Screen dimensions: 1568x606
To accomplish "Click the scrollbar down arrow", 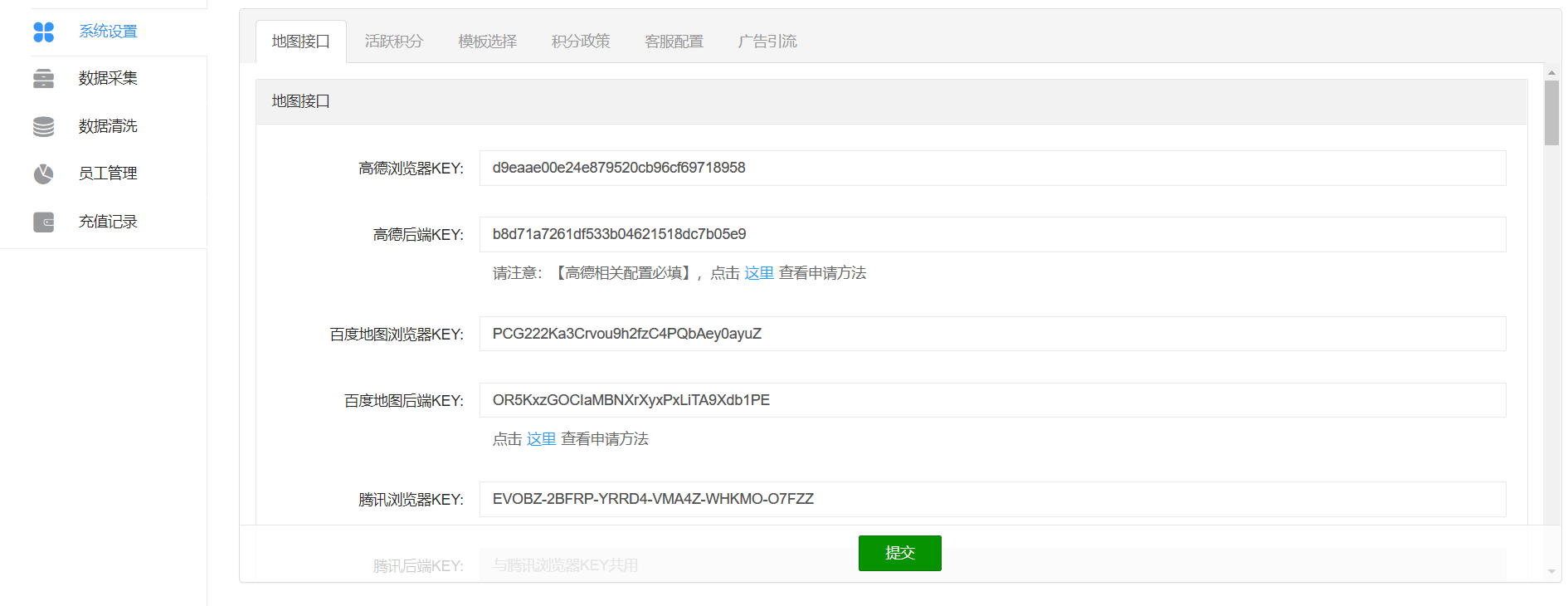I will point(1551,571).
